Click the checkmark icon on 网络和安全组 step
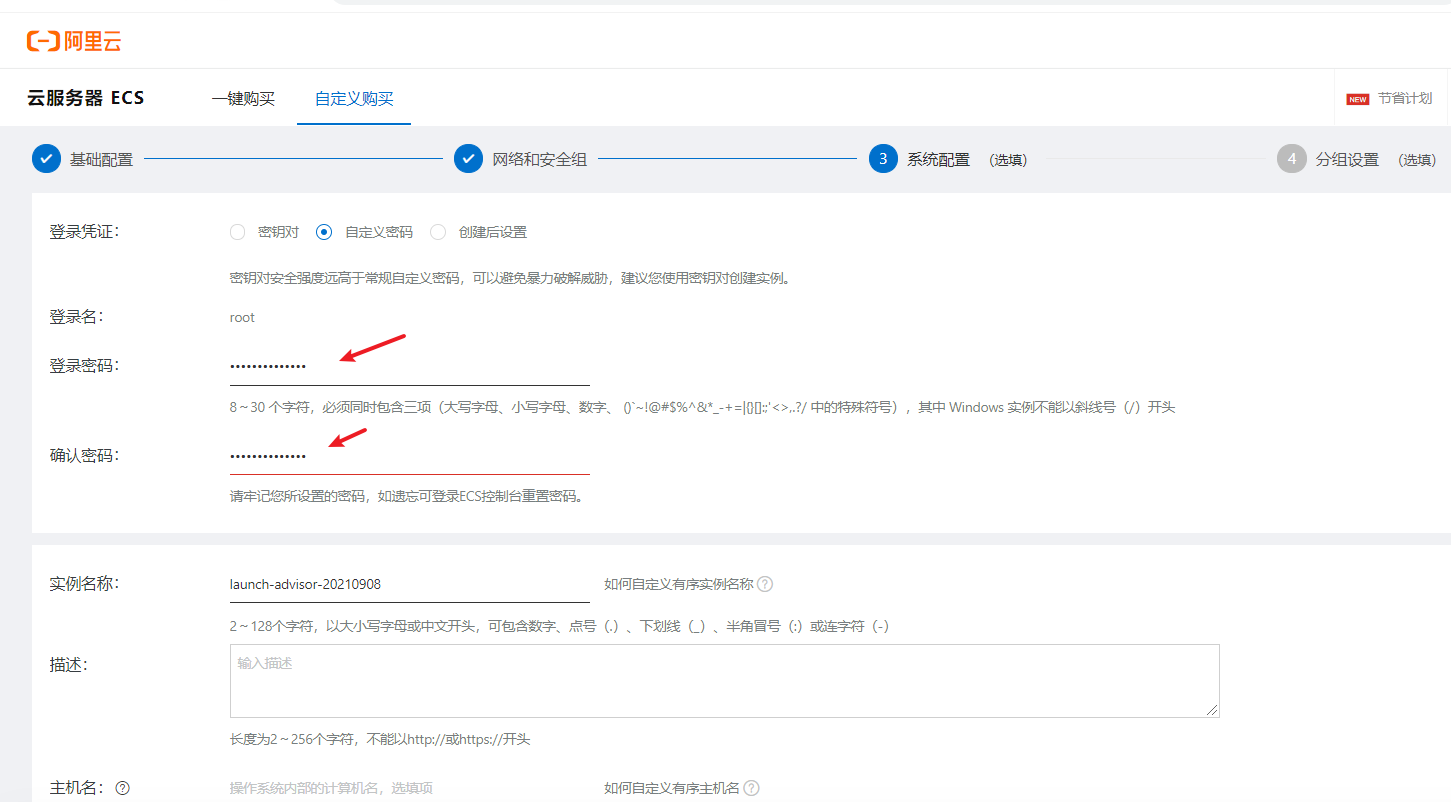The width and height of the screenshot is (1451, 802). (468, 158)
